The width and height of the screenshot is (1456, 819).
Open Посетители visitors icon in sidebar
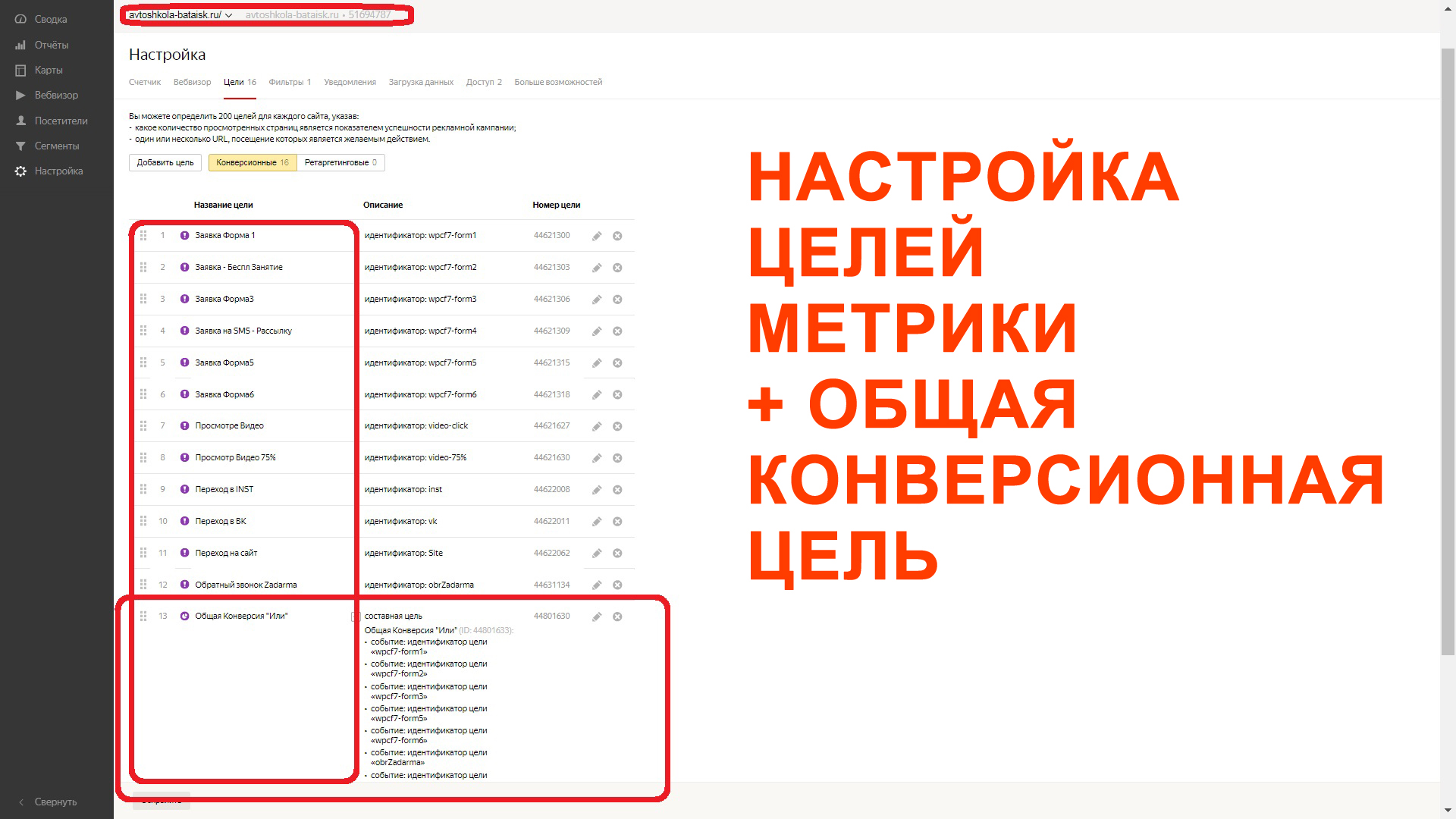(20, 121)
